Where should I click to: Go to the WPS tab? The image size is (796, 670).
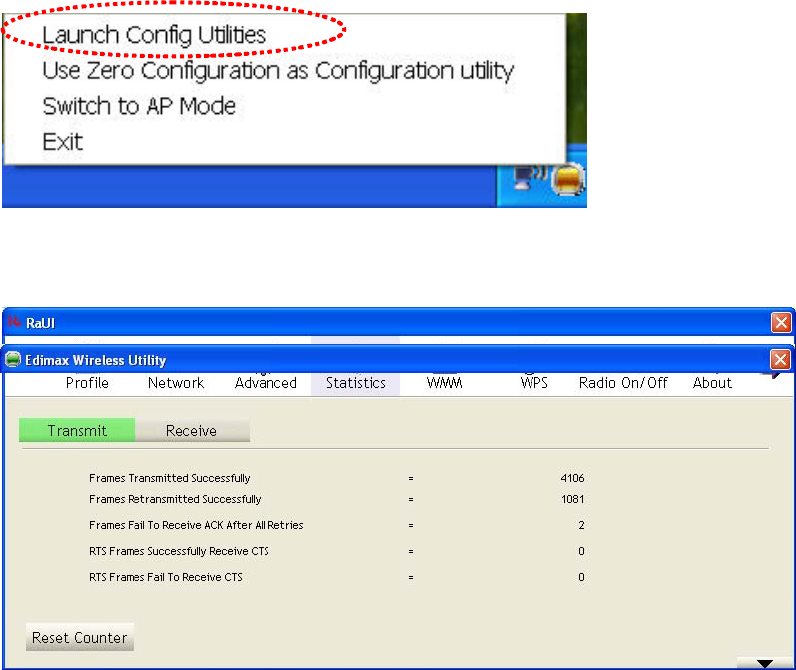click(x=534, y=383)
